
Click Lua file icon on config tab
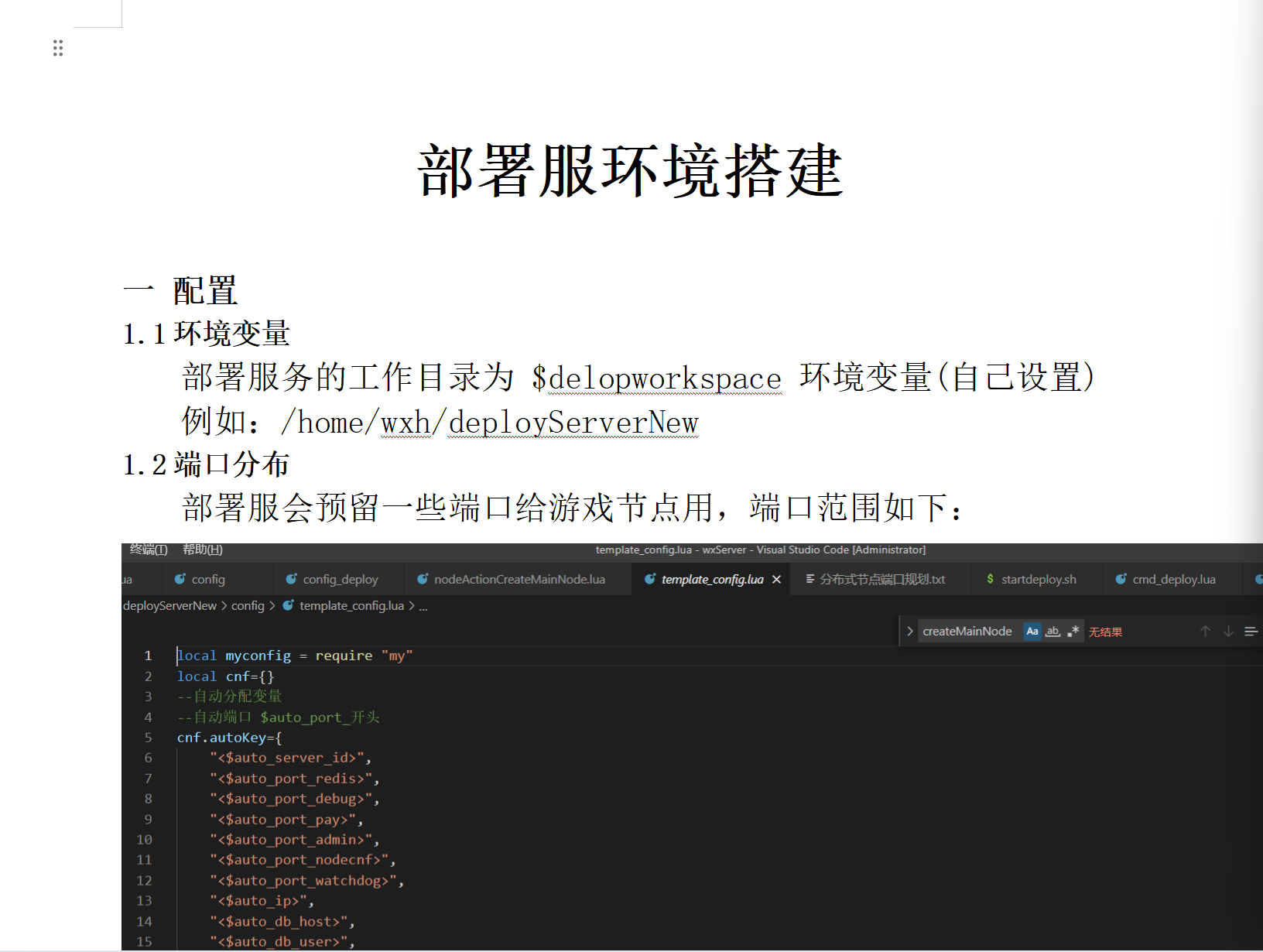(180, 579)
